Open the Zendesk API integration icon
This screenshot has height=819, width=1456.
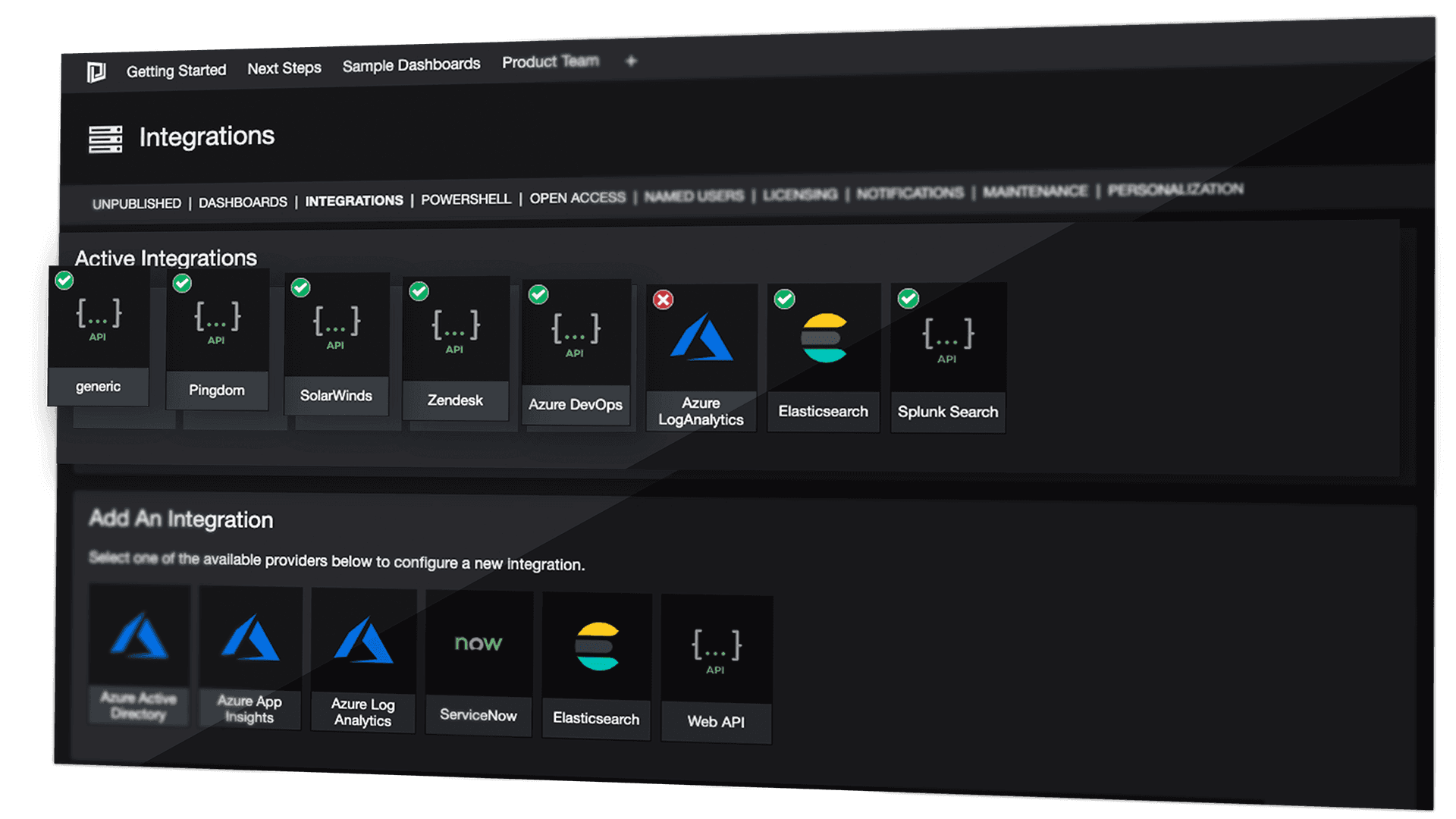point(455,331)
